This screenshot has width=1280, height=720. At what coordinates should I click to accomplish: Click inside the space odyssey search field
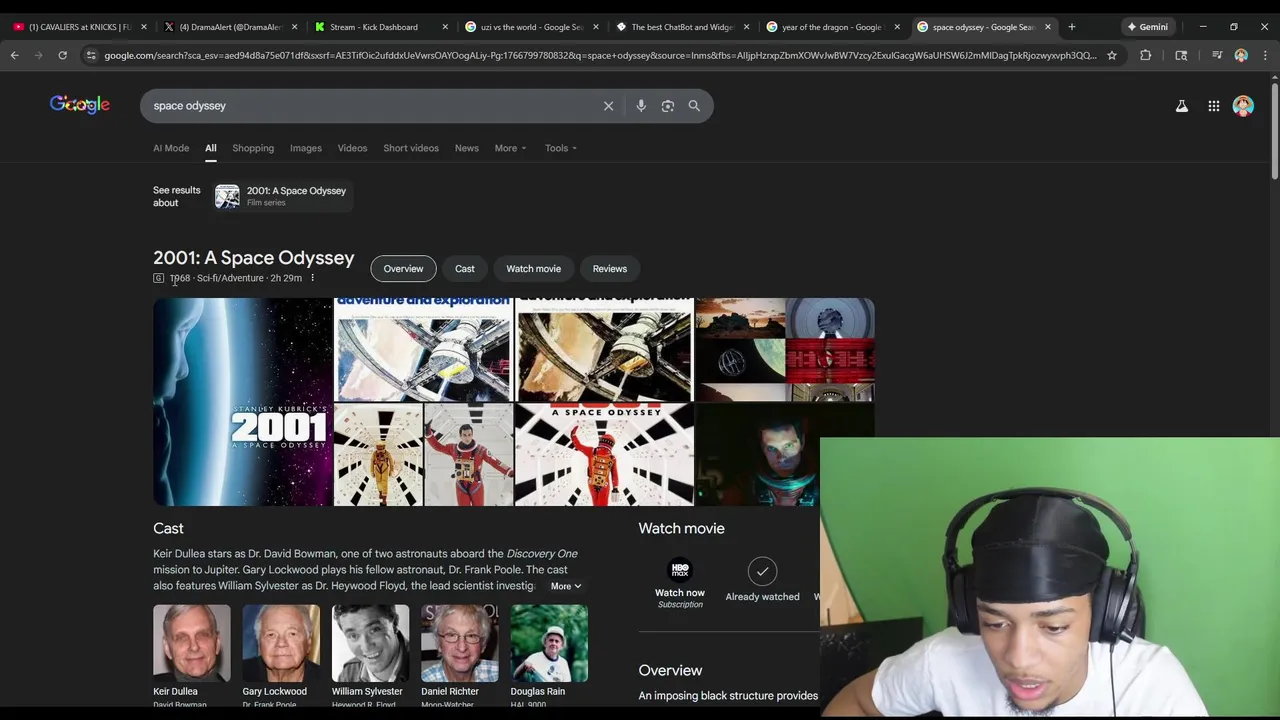click(370, 106)
